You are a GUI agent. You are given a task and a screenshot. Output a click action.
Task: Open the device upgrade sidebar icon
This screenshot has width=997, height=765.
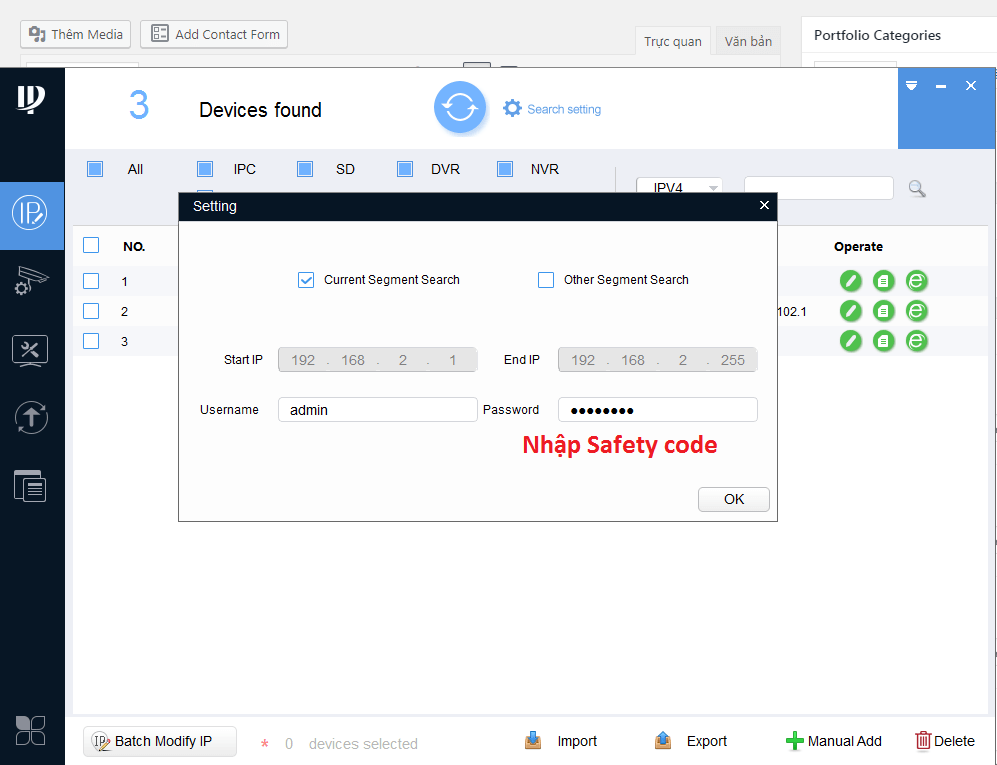[x=31, y=417]
